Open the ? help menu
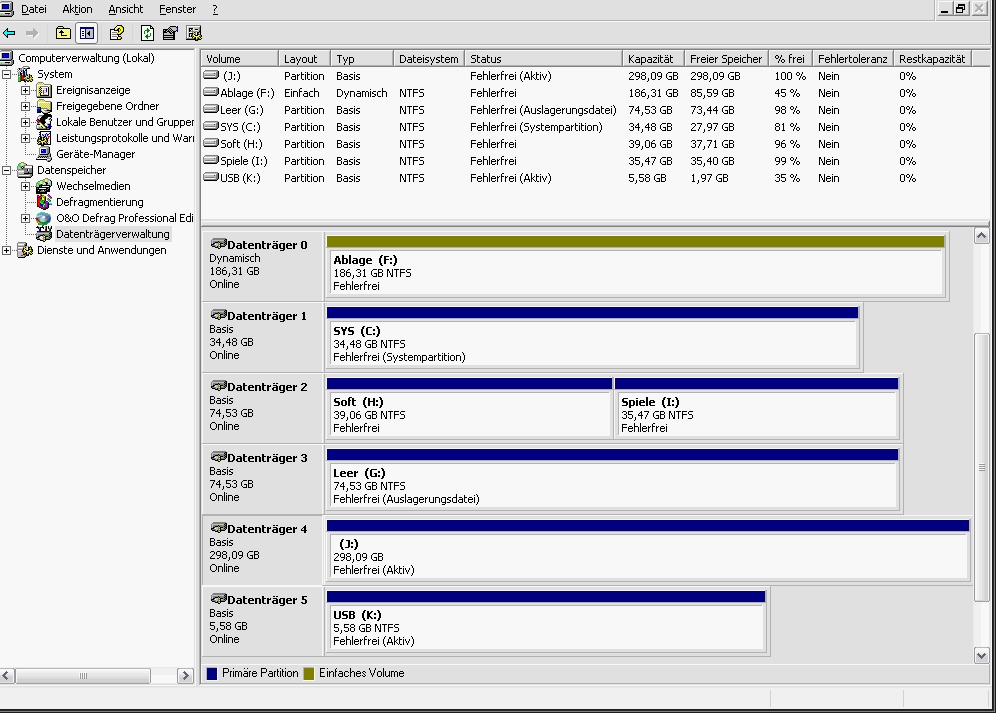 click(x=215, y=9)
